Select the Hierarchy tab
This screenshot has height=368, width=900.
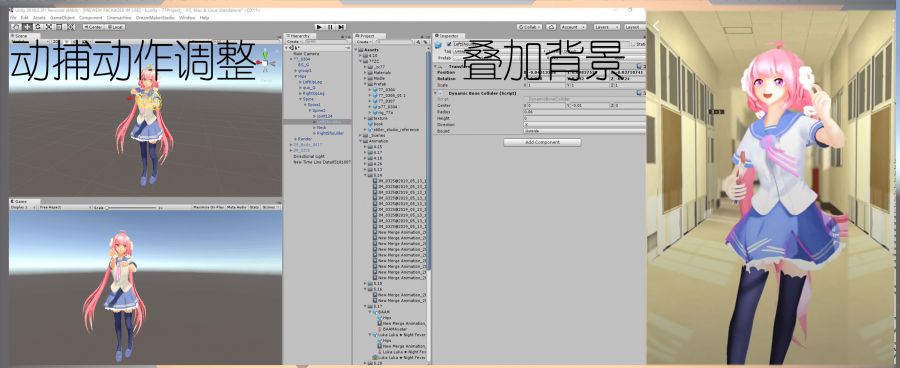click(x=300, y=36)
